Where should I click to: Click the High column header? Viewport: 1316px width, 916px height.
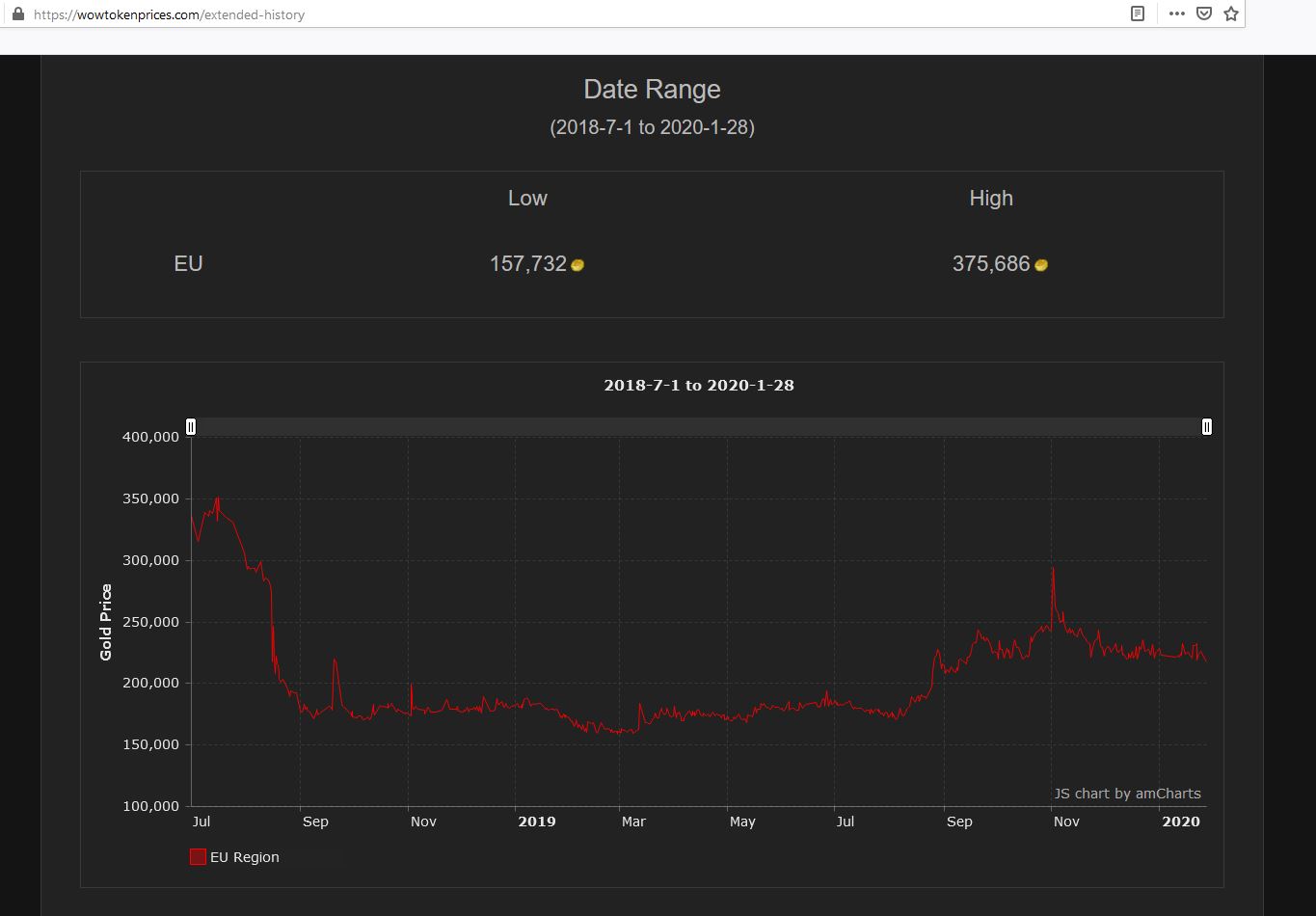(x=991, y=198)
